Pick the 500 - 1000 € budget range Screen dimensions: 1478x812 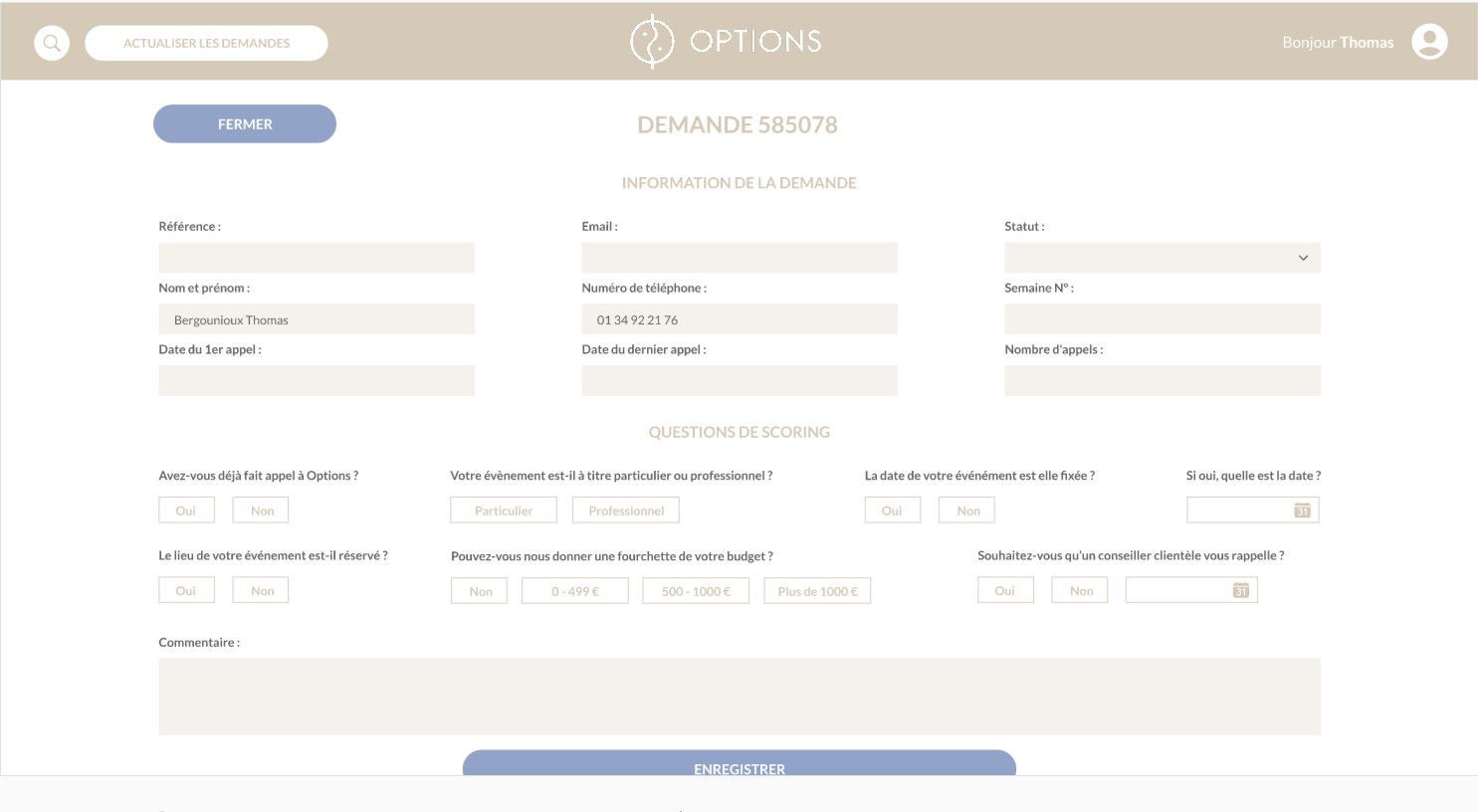tap(696, 591)
